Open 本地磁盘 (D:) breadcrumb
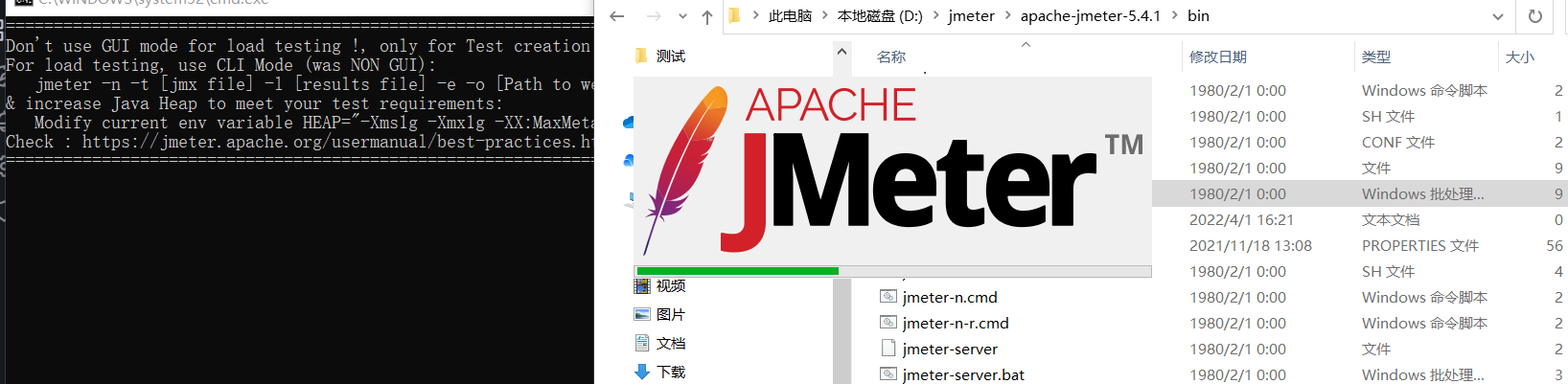The width and height of the screenshot is (1568, 384). tap(880, 16)
